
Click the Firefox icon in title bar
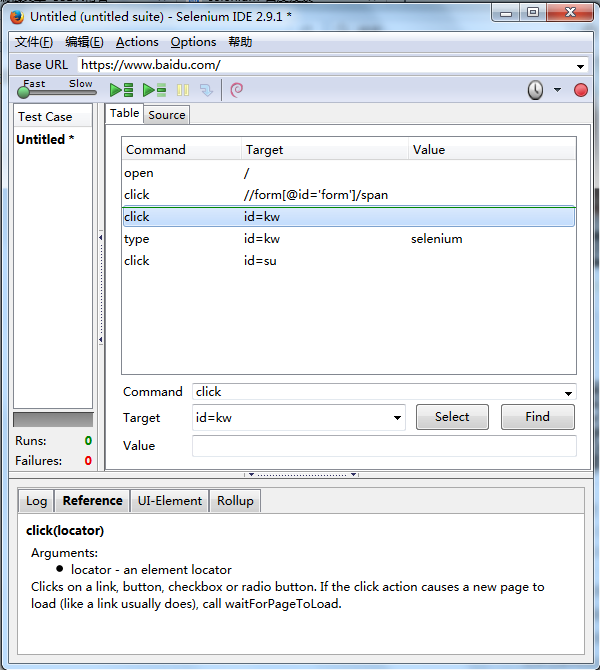[x=17, y=17]
